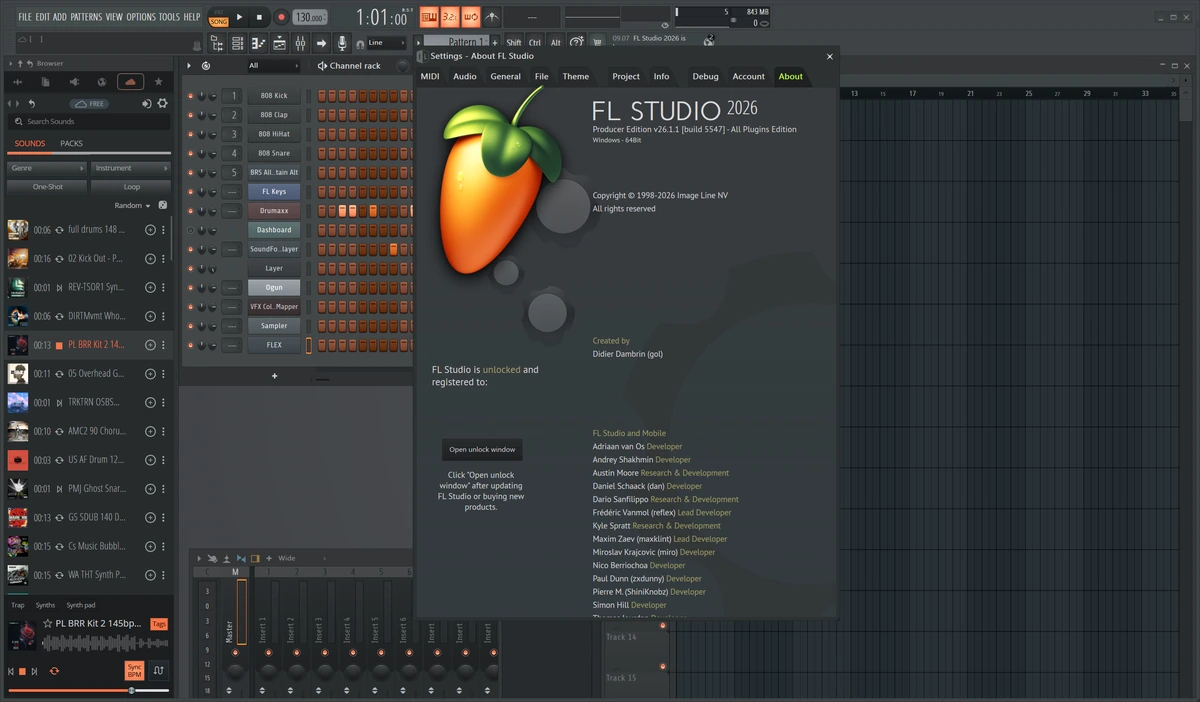Click the 130.000 tempo display

point(310,17)
